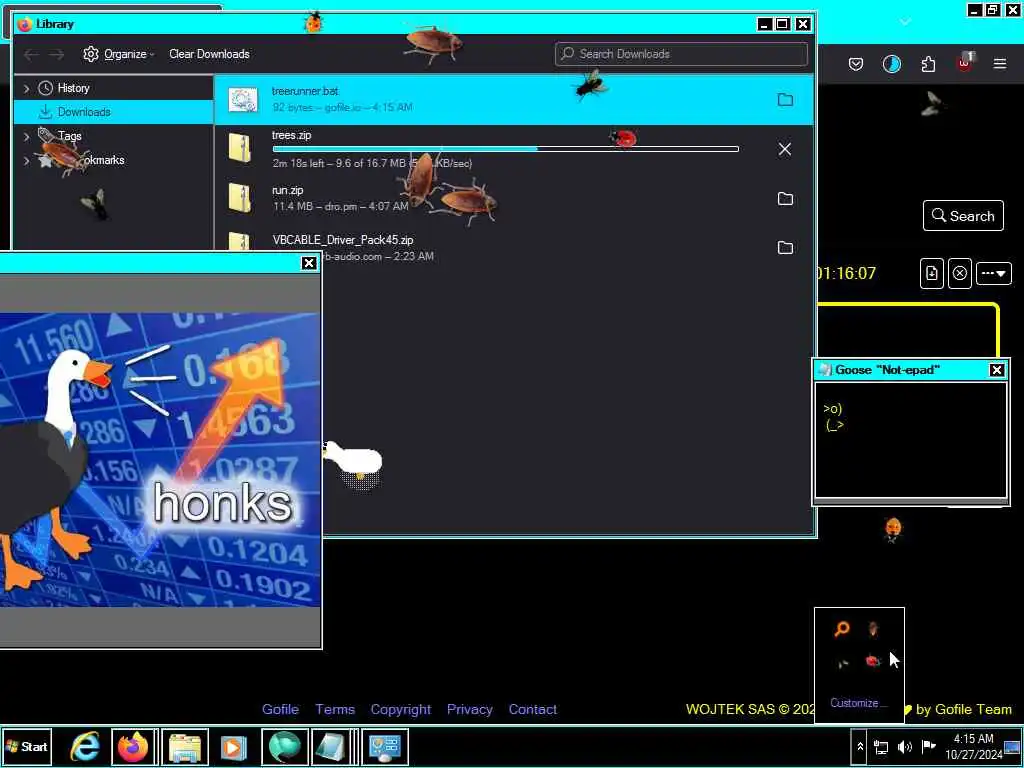Open the Gofile dots dropdown button
The height and width of the screenshot is (768, 1024).
(x=993, y=273)
